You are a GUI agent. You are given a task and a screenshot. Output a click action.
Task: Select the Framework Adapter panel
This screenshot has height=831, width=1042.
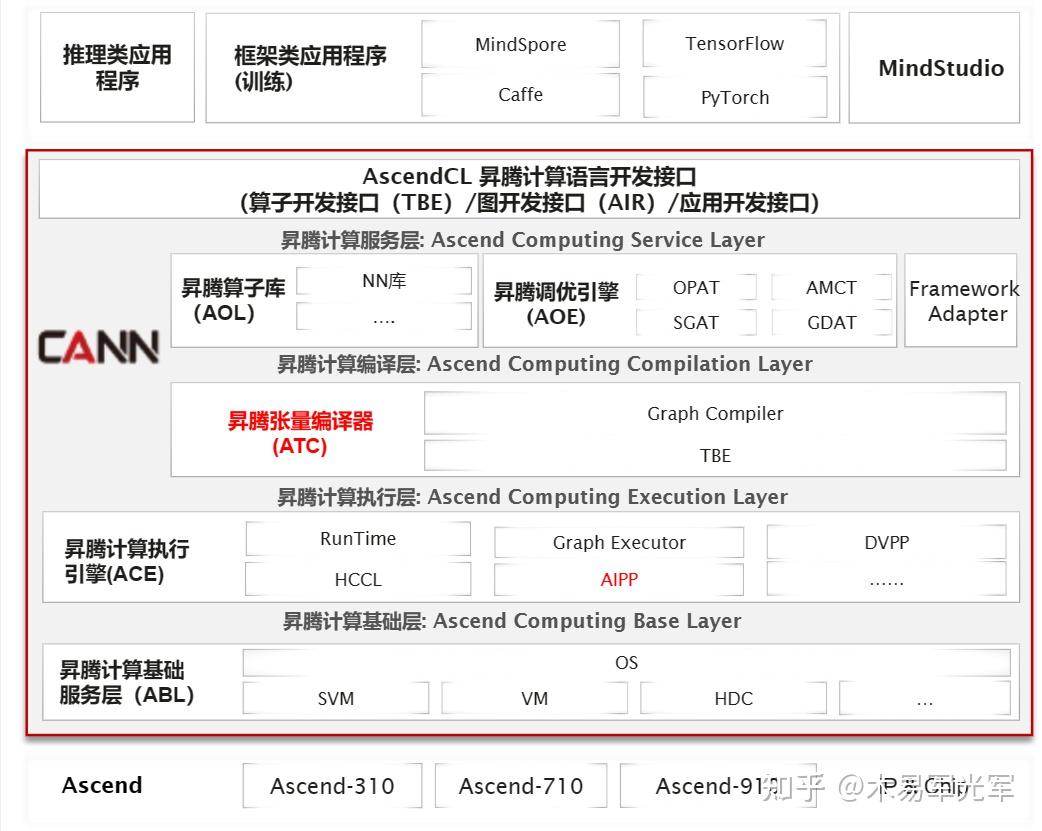coord(963,301)
